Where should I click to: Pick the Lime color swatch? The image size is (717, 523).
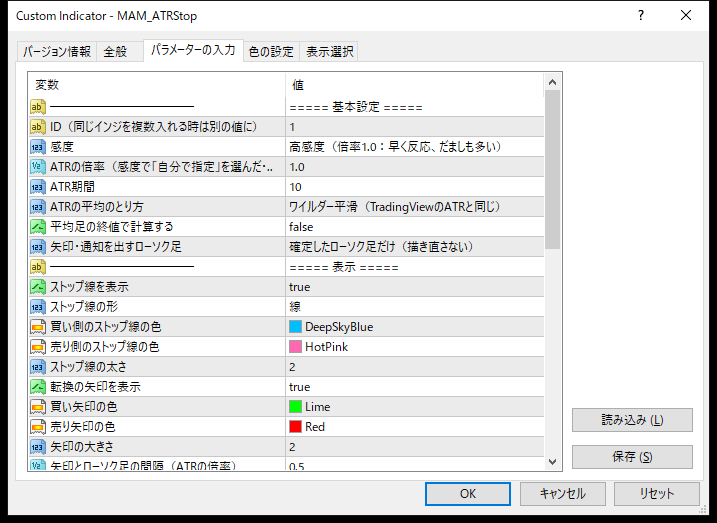coord(295,407)
